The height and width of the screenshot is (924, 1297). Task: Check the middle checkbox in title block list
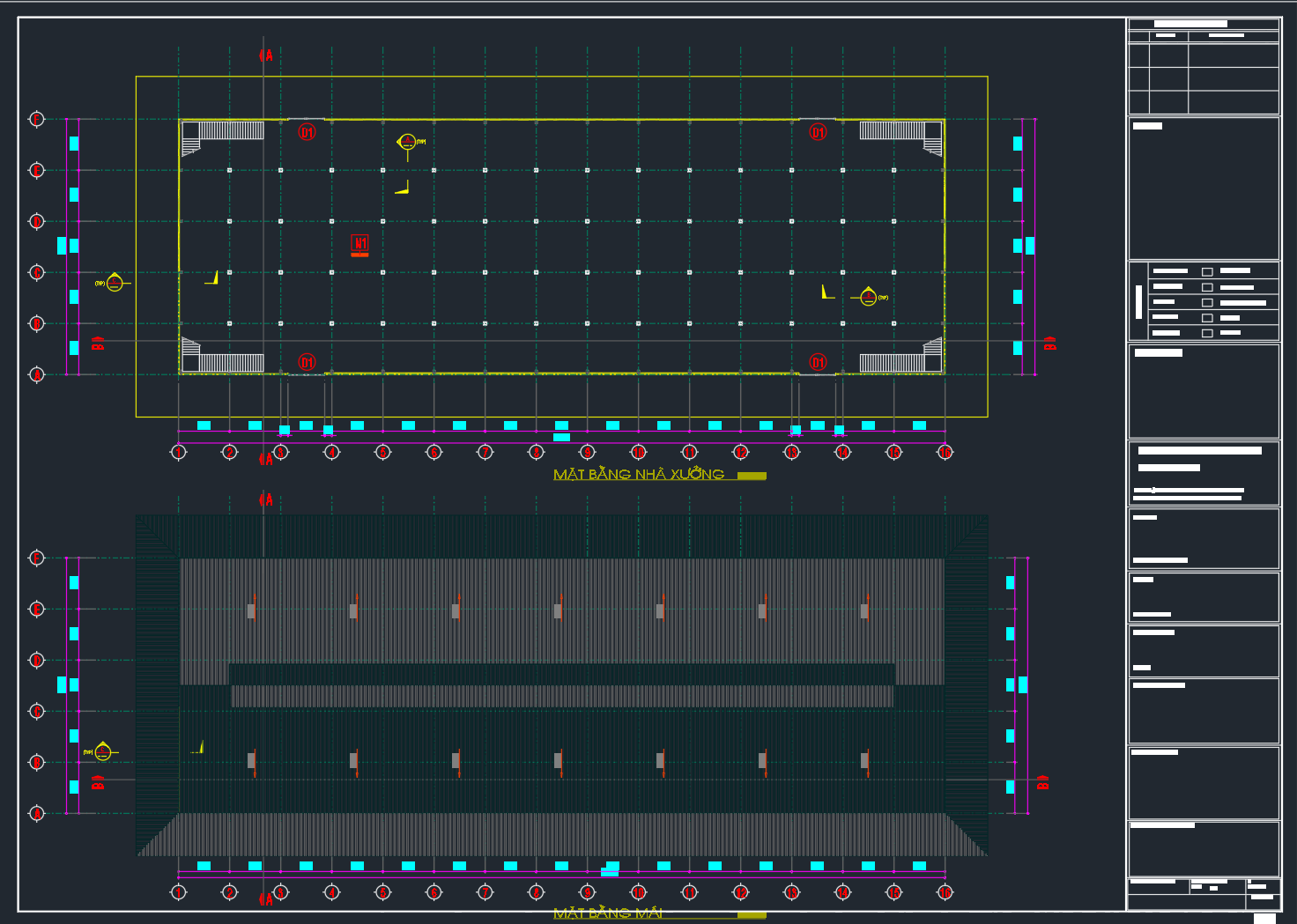(x=1207, y=302)
